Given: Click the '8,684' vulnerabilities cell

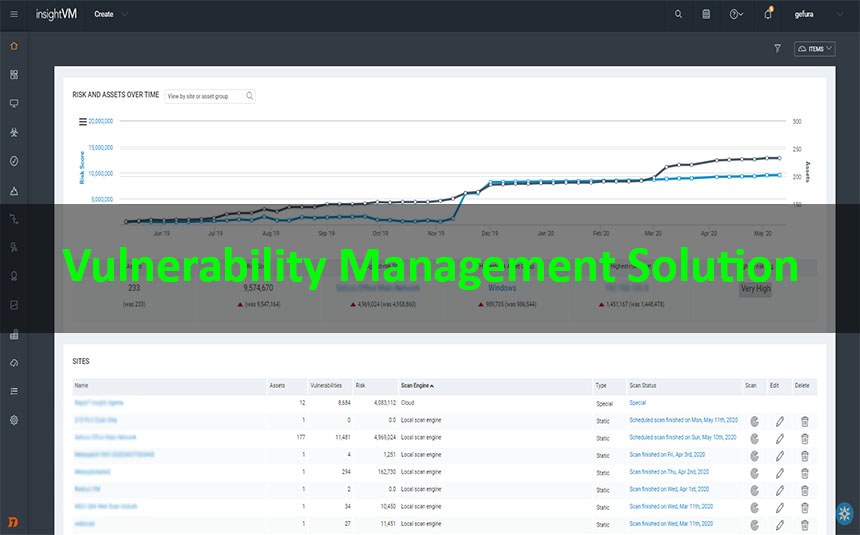Looking at the screenshot, I should pyautogui.click(x=344, y=403).
